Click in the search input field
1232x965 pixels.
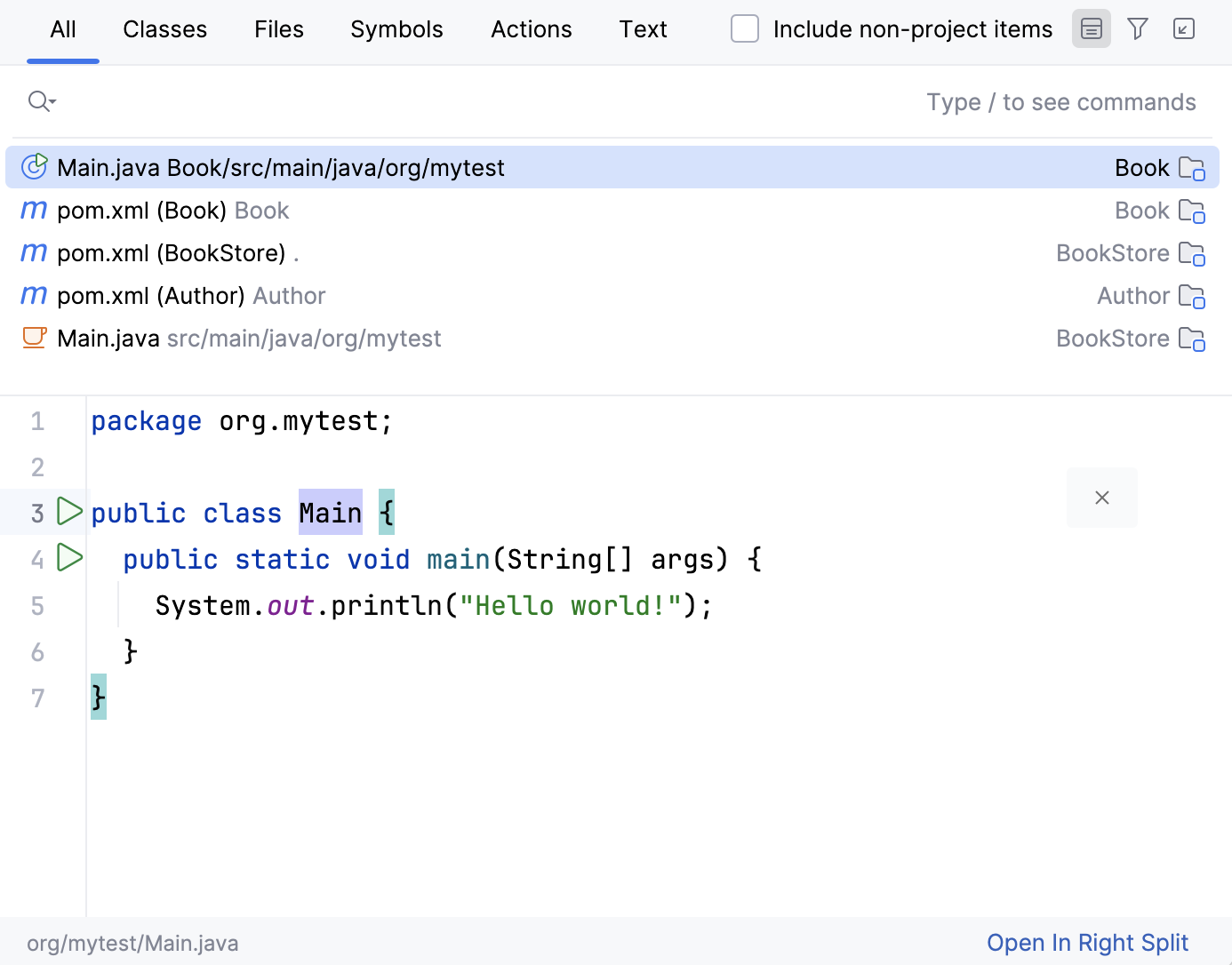(x=480, y=102)
